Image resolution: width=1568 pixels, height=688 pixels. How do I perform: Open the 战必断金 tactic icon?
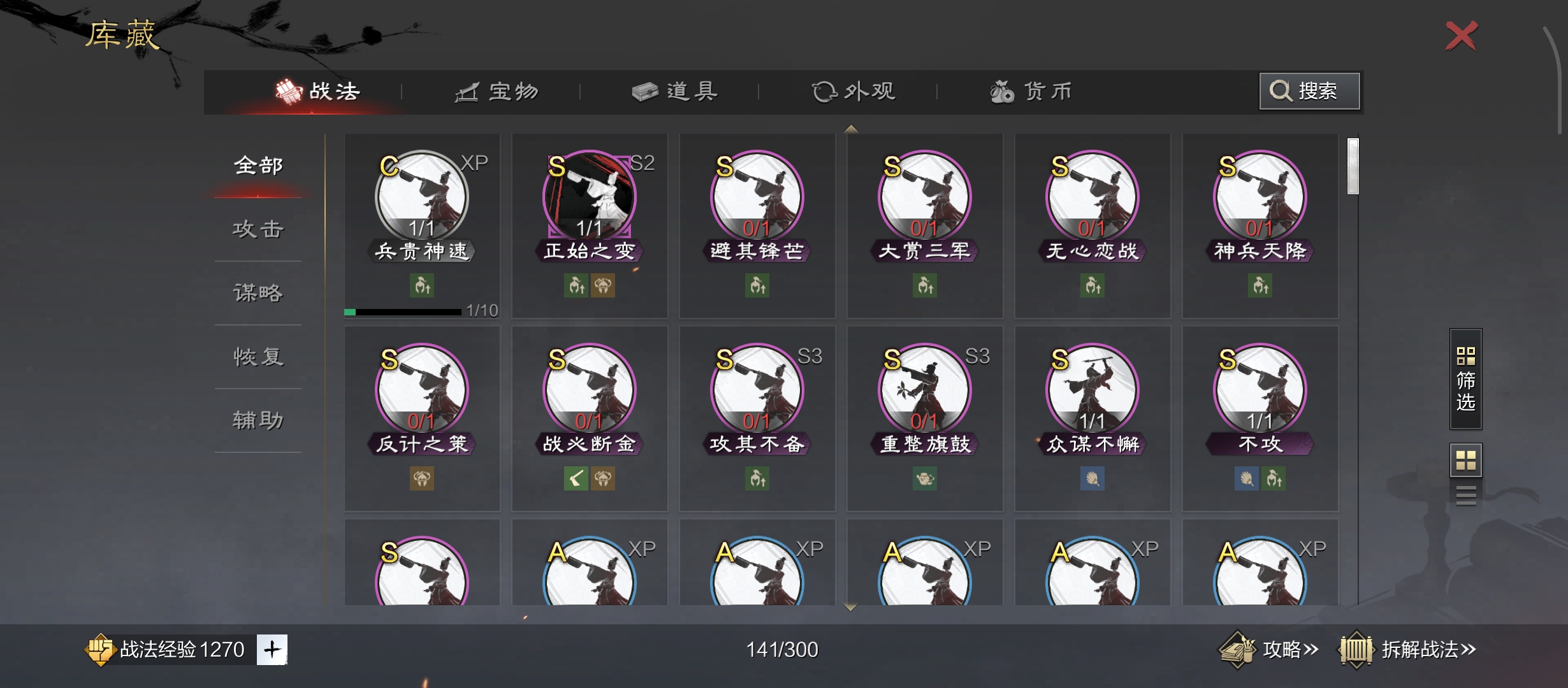tap(590, 389)
